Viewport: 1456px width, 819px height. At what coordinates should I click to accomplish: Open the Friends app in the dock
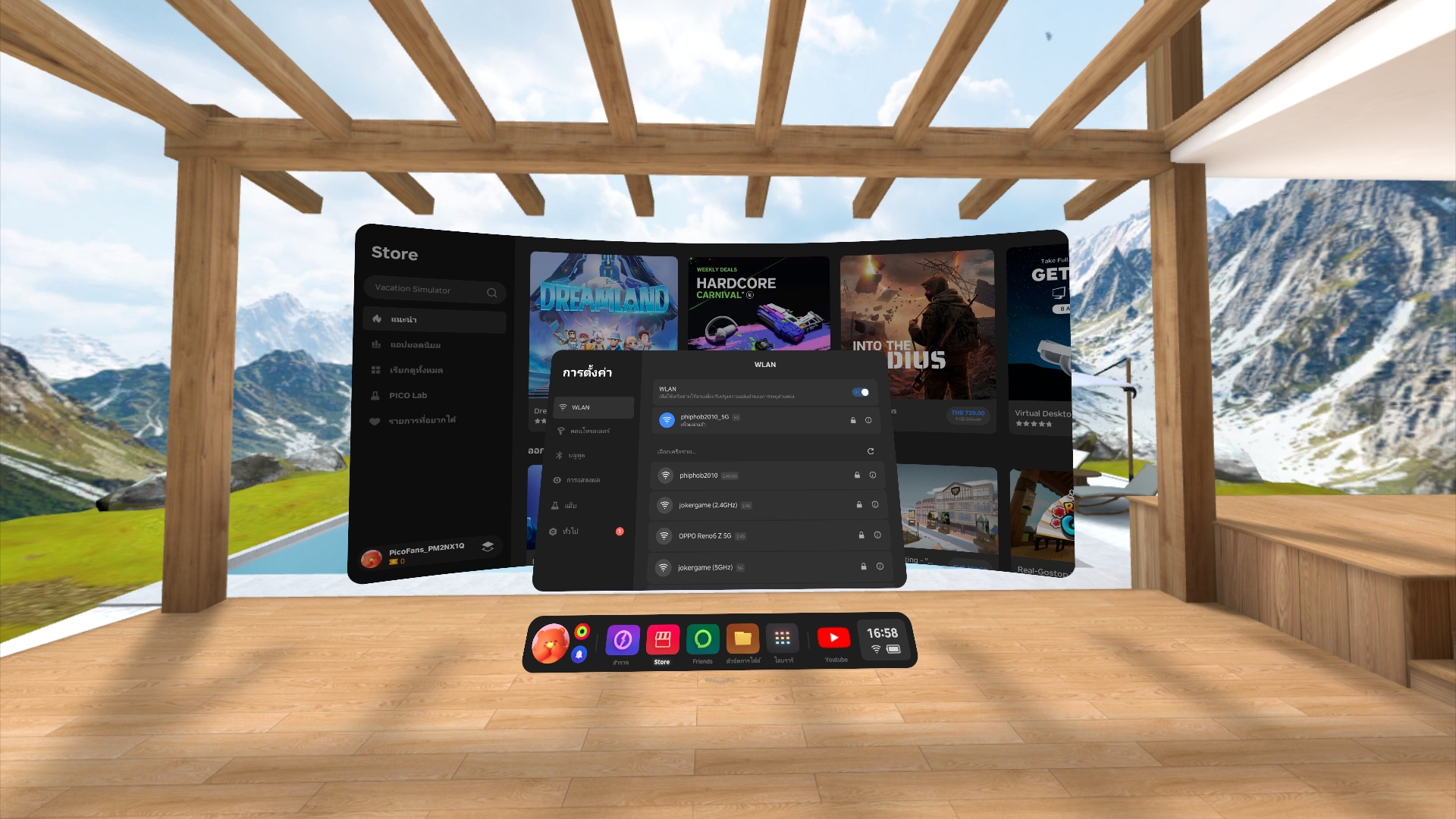(703, 639)
